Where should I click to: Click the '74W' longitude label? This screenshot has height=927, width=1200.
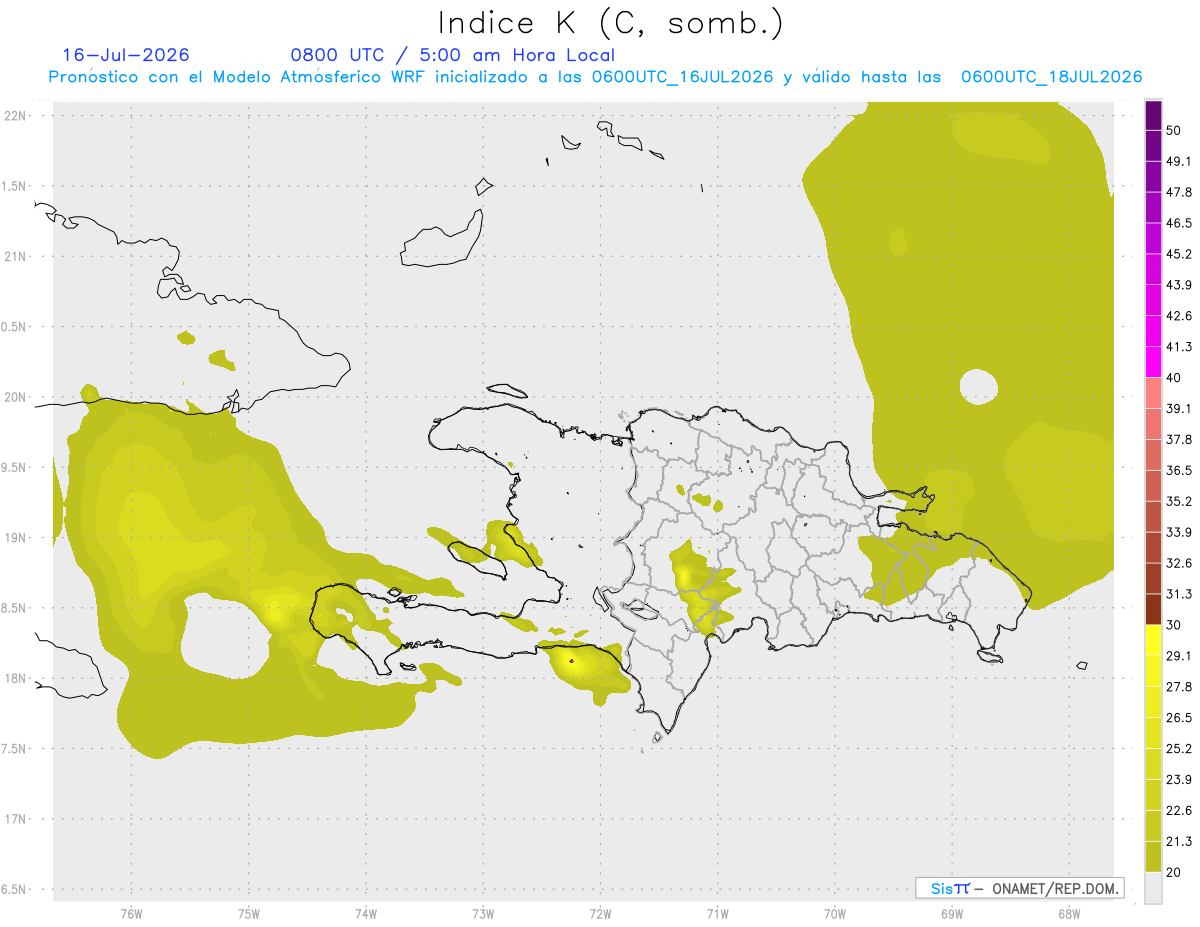[366, 914]
